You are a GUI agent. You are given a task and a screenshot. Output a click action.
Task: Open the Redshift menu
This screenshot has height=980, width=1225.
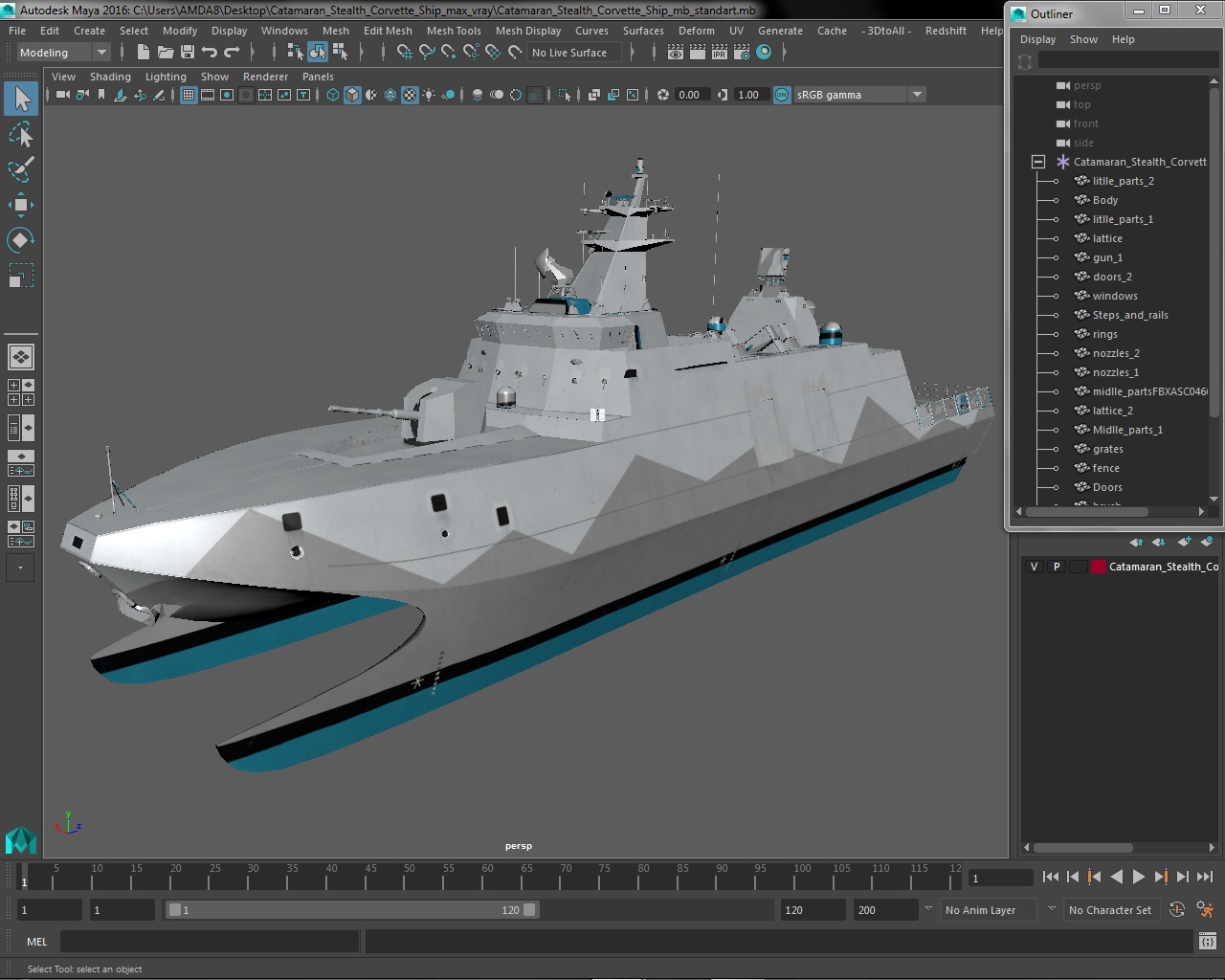click(946, 31)
